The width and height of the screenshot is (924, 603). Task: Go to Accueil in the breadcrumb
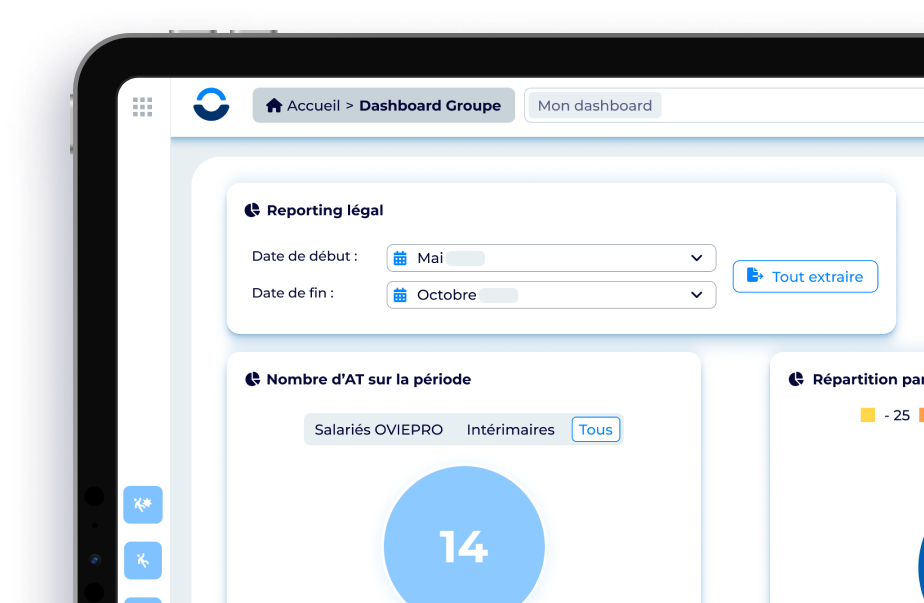(314, 106)
